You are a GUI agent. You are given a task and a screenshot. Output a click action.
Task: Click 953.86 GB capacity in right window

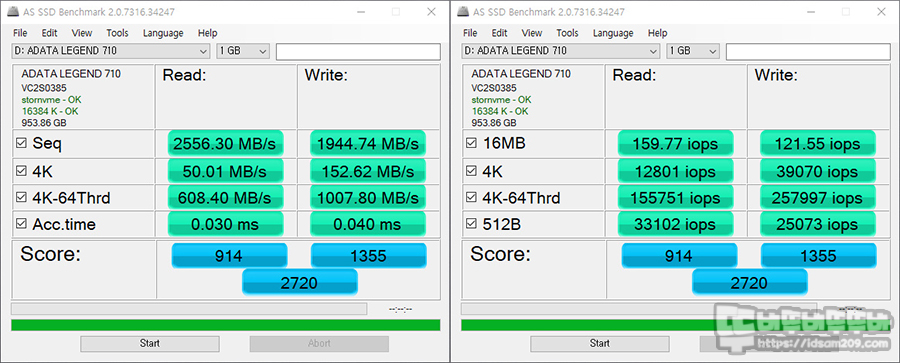pos(494,123)
